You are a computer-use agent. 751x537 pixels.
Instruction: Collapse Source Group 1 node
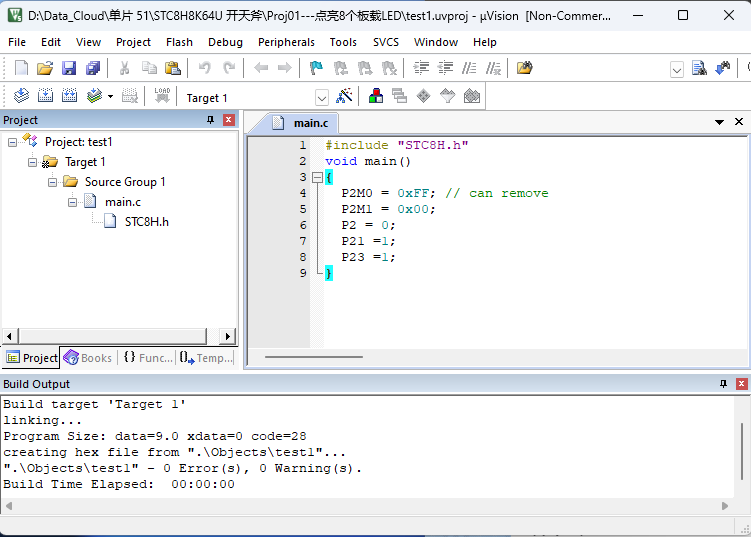[x=53, y=183]
